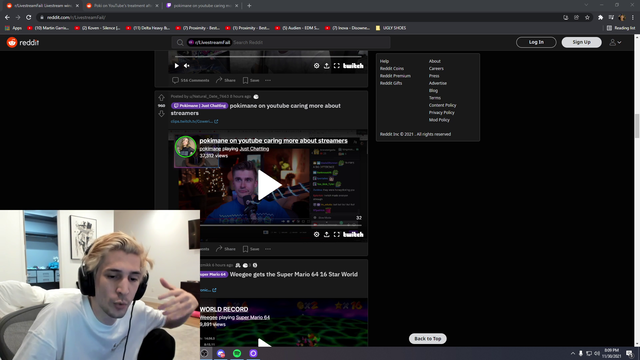
Task: Open the clips.twitch.tv outbound link
Action: pyautogui.click(x=194, y=121)
